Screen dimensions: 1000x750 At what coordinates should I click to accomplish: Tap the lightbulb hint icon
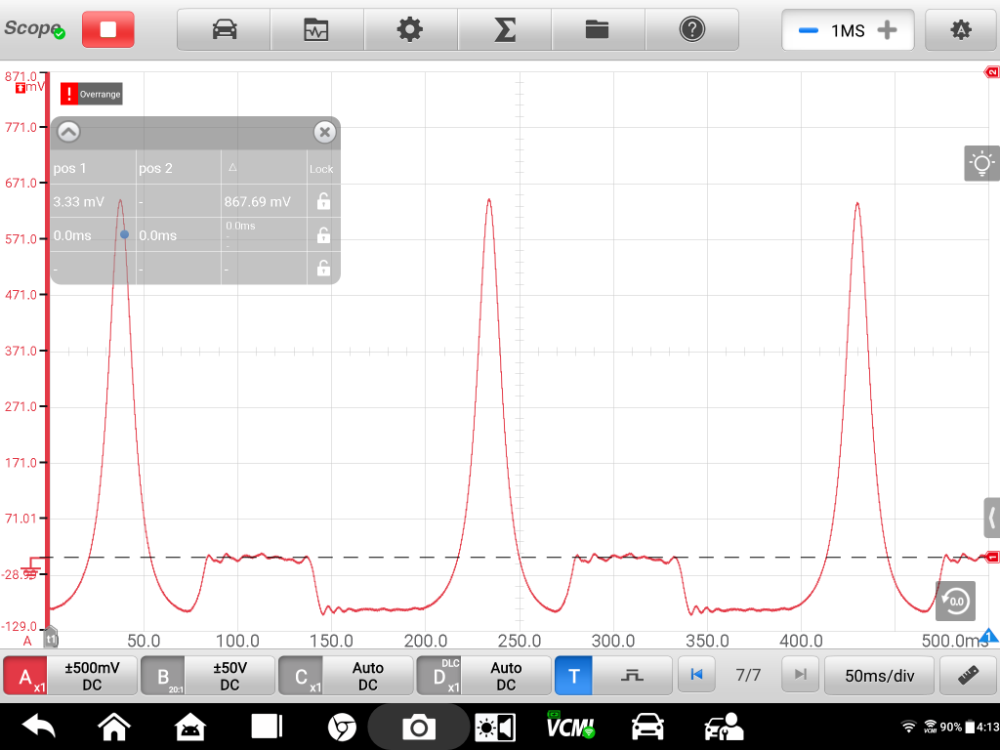(982, 163)
